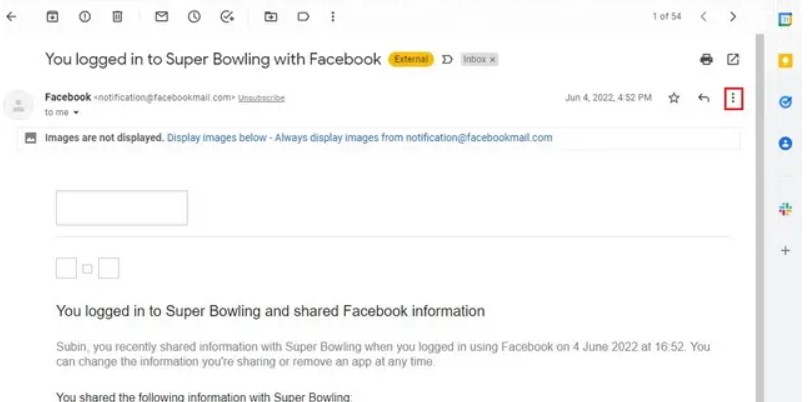
Task: Open top toolbar More options menu
Action: [x=333, y=17]
